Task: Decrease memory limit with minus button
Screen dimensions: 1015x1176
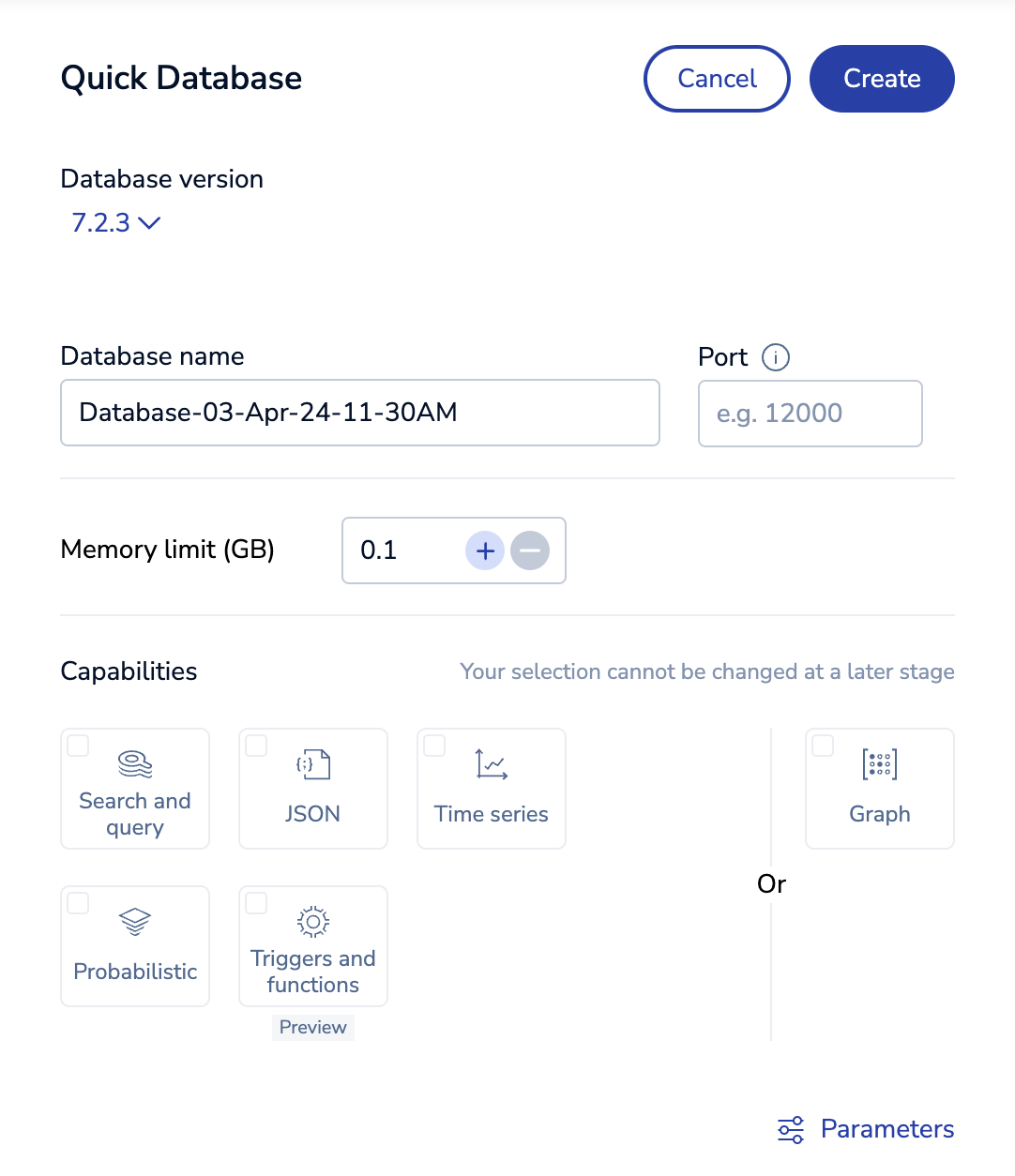Action: coord(530,550)
